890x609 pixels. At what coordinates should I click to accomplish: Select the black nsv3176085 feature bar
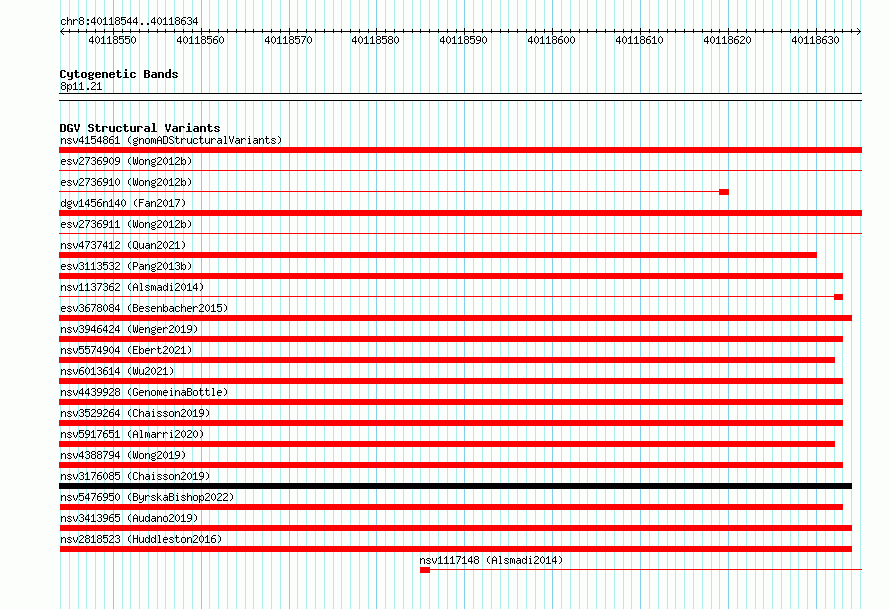(455, 486)
